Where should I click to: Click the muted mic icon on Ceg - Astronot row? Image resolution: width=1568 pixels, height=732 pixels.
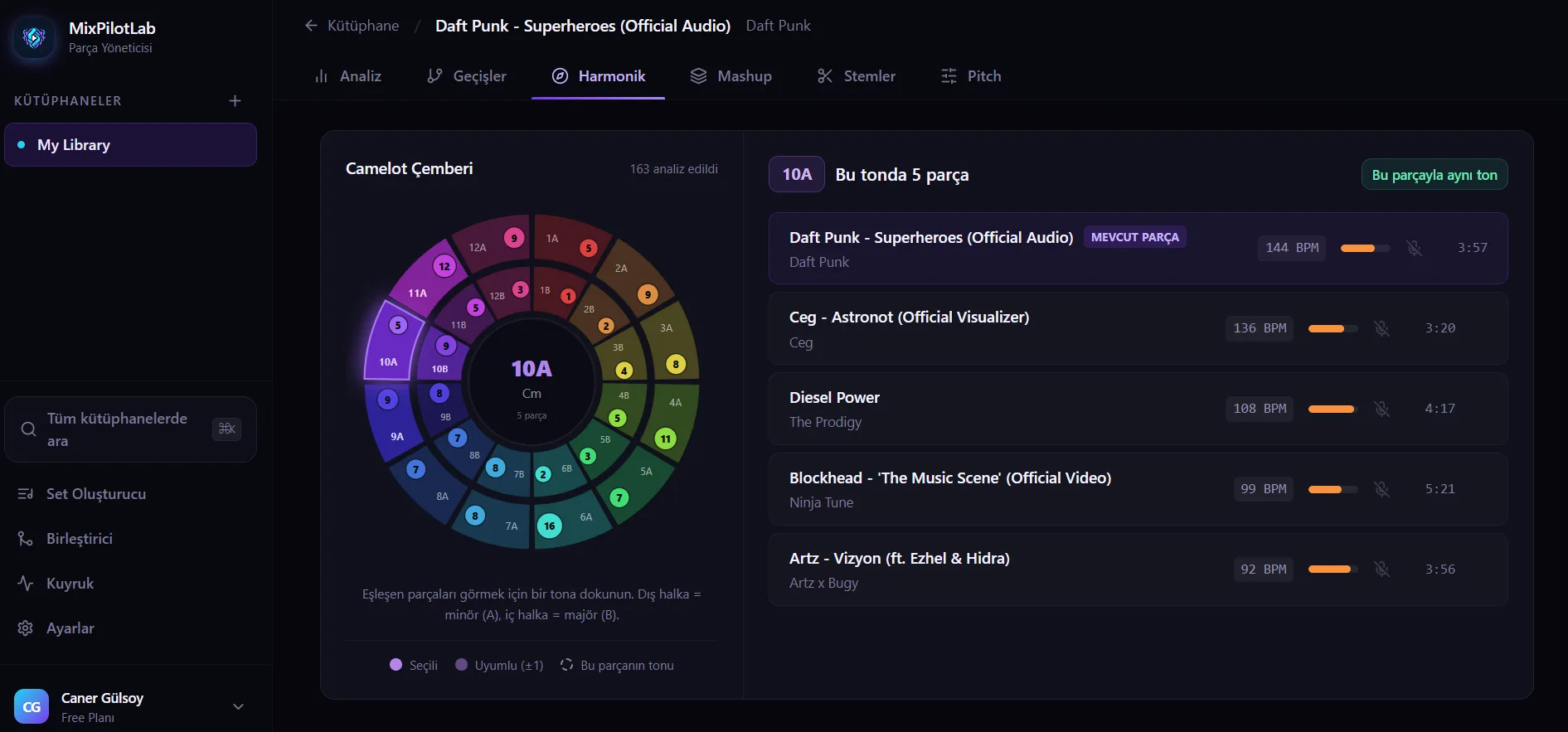tap(1382, 328)
